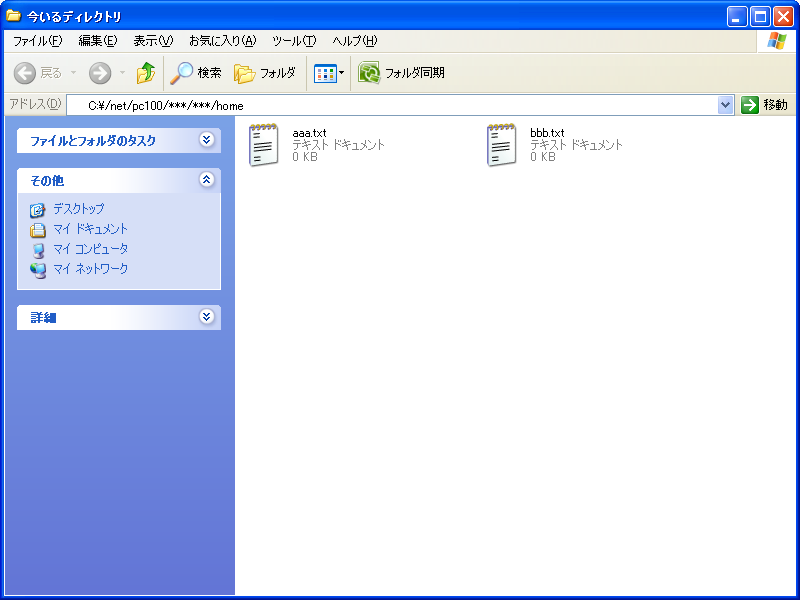Select the bbb.txt file icon
800x600 pixels.
(502, 145)
